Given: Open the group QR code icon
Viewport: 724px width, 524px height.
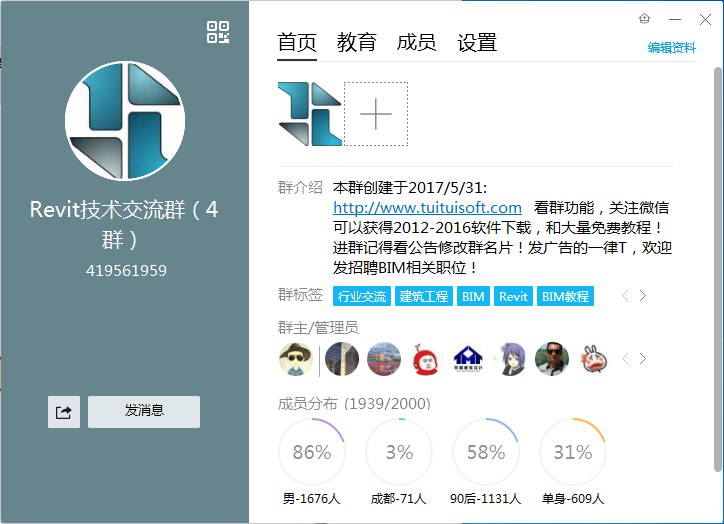Looking at the screenshot, I should point(218,32).
